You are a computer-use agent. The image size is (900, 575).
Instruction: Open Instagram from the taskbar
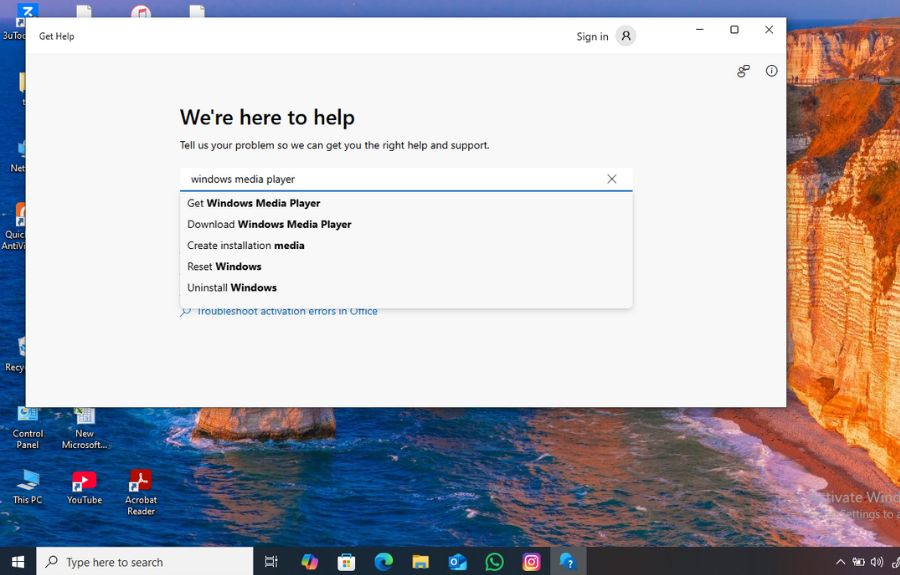click(x=532, y=562)
